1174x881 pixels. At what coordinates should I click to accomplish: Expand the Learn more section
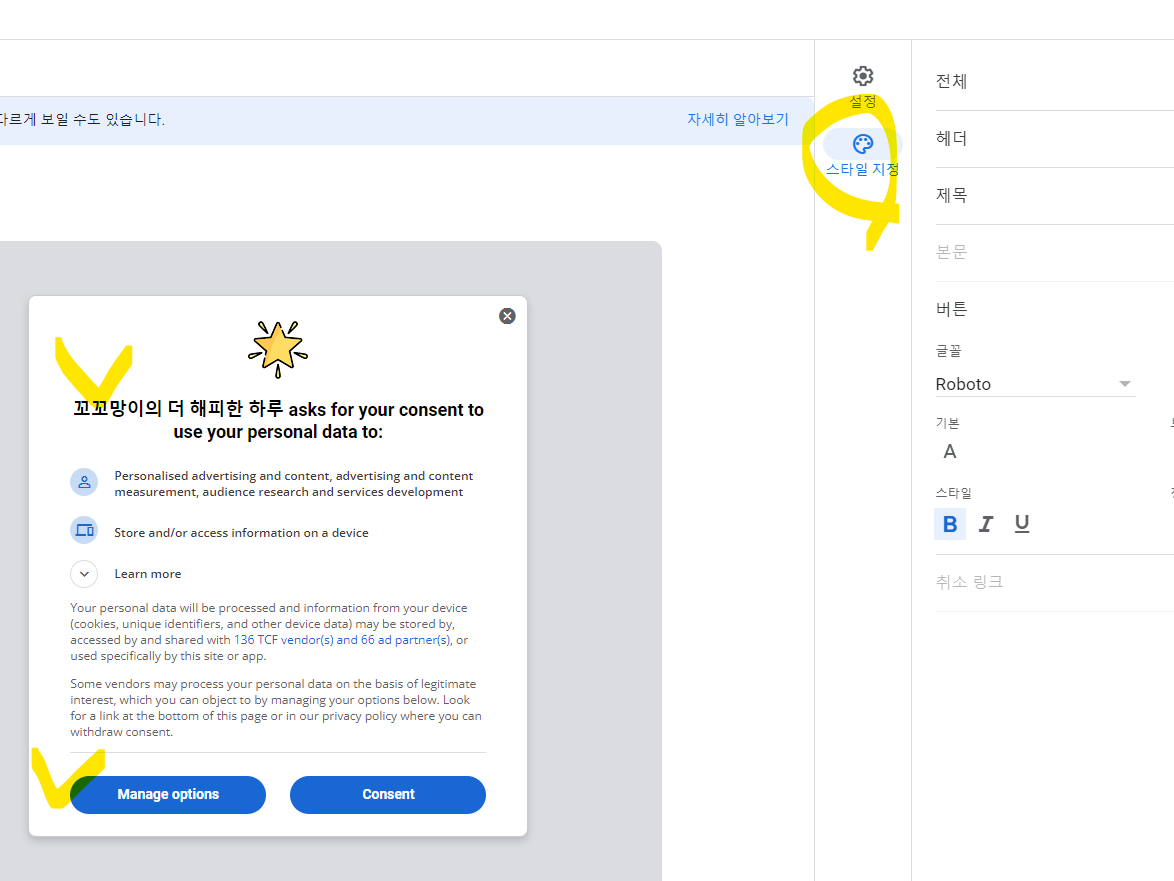tap(84, 573)
